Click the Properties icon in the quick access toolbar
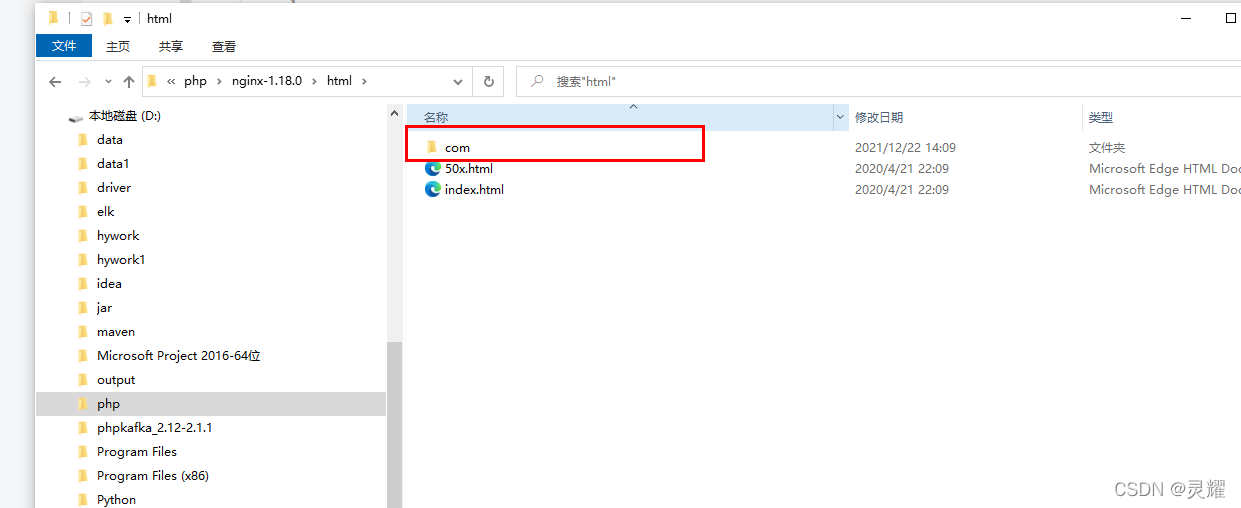The height and width of the screenshot is (508, 1241). pos(86,18)
